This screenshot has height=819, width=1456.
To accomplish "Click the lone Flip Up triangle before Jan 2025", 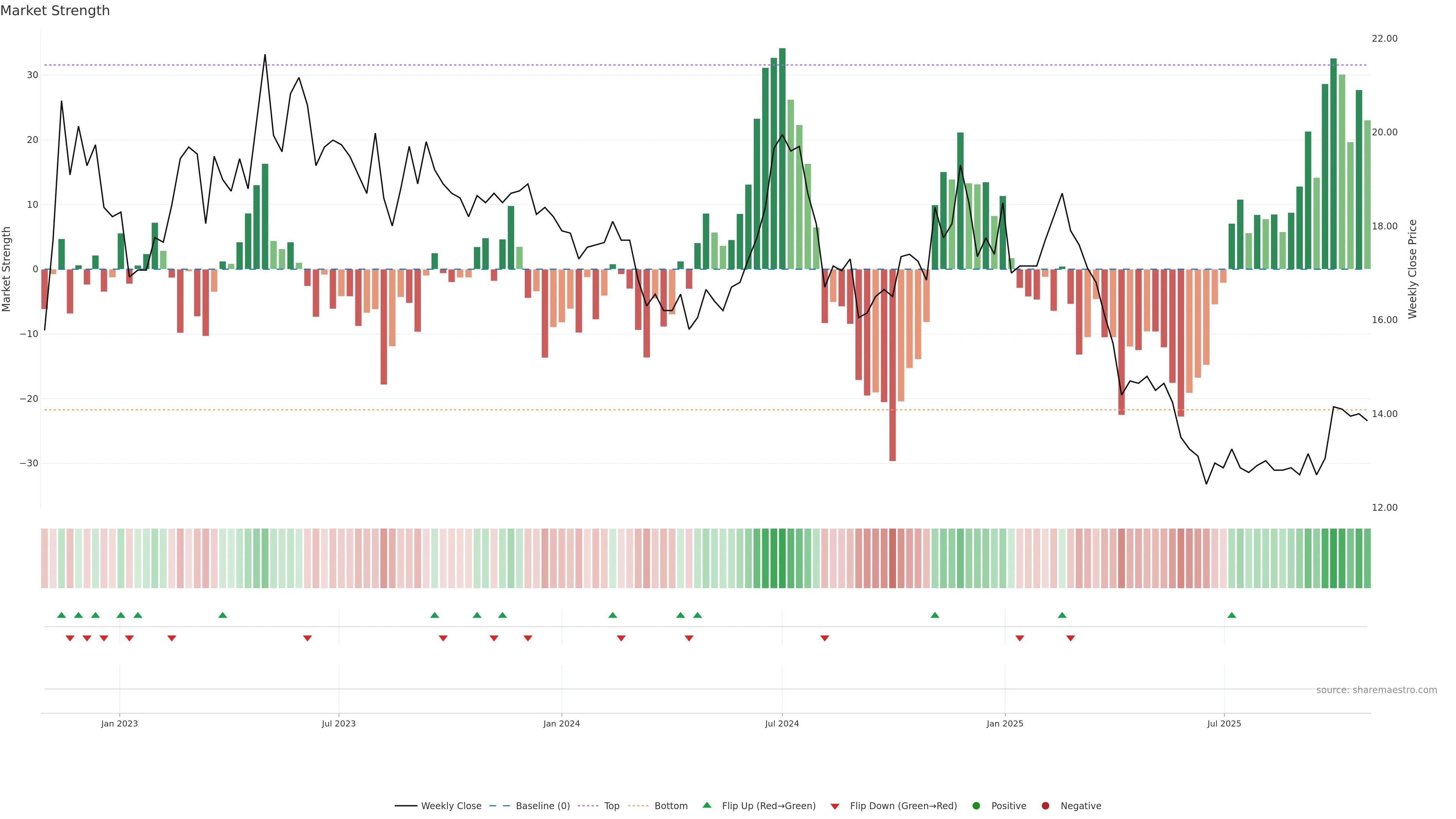I will [935, 615].
